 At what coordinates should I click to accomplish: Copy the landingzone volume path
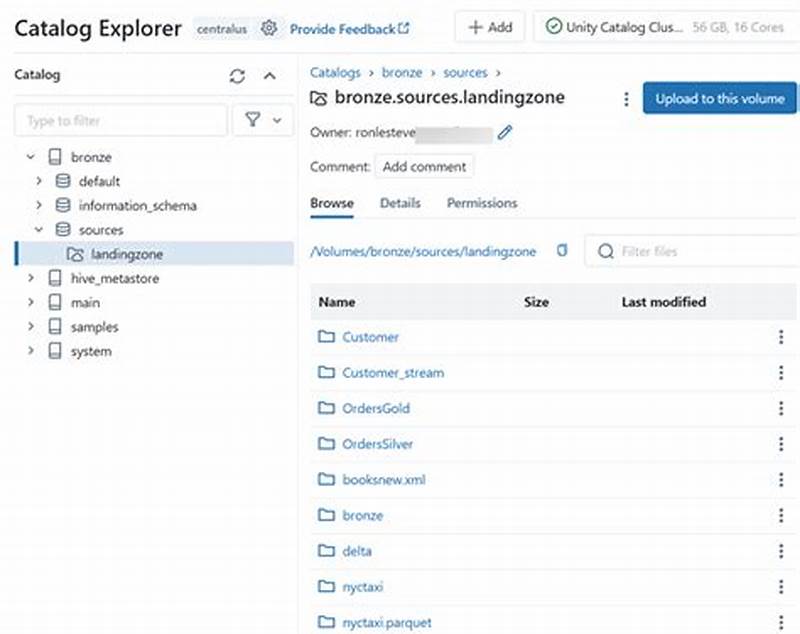tap(561, 251)
